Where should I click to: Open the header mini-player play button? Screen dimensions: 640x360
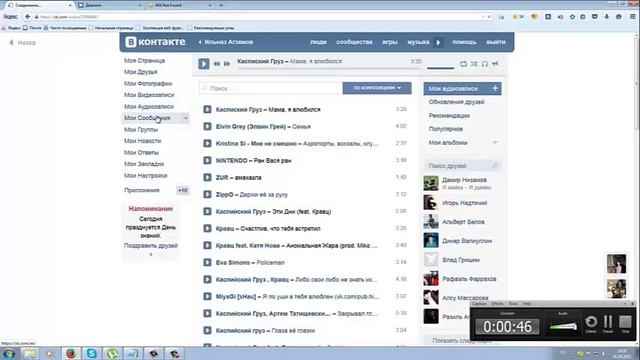[x=438, y=42]
